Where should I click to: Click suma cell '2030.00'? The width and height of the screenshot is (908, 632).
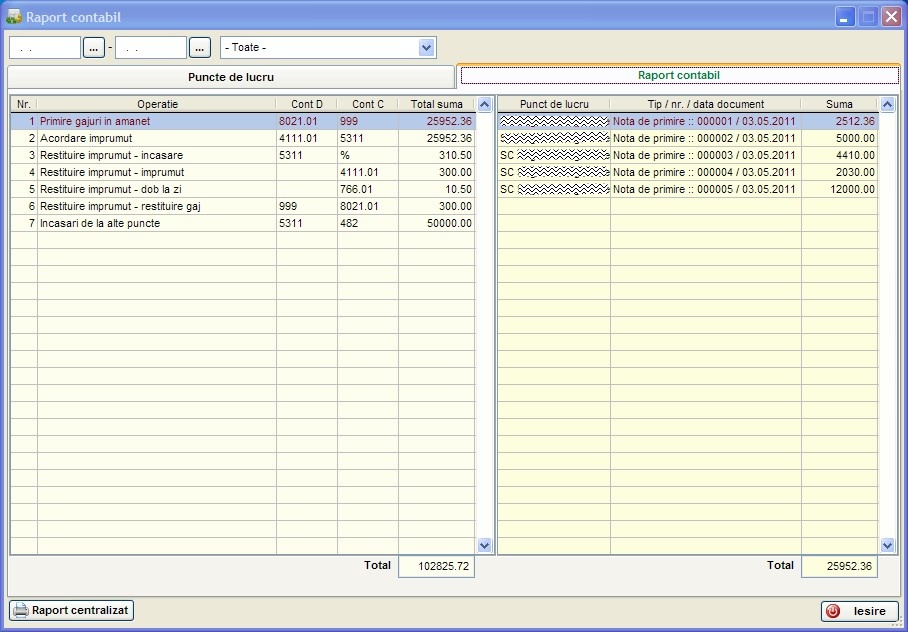click(840, 172)
